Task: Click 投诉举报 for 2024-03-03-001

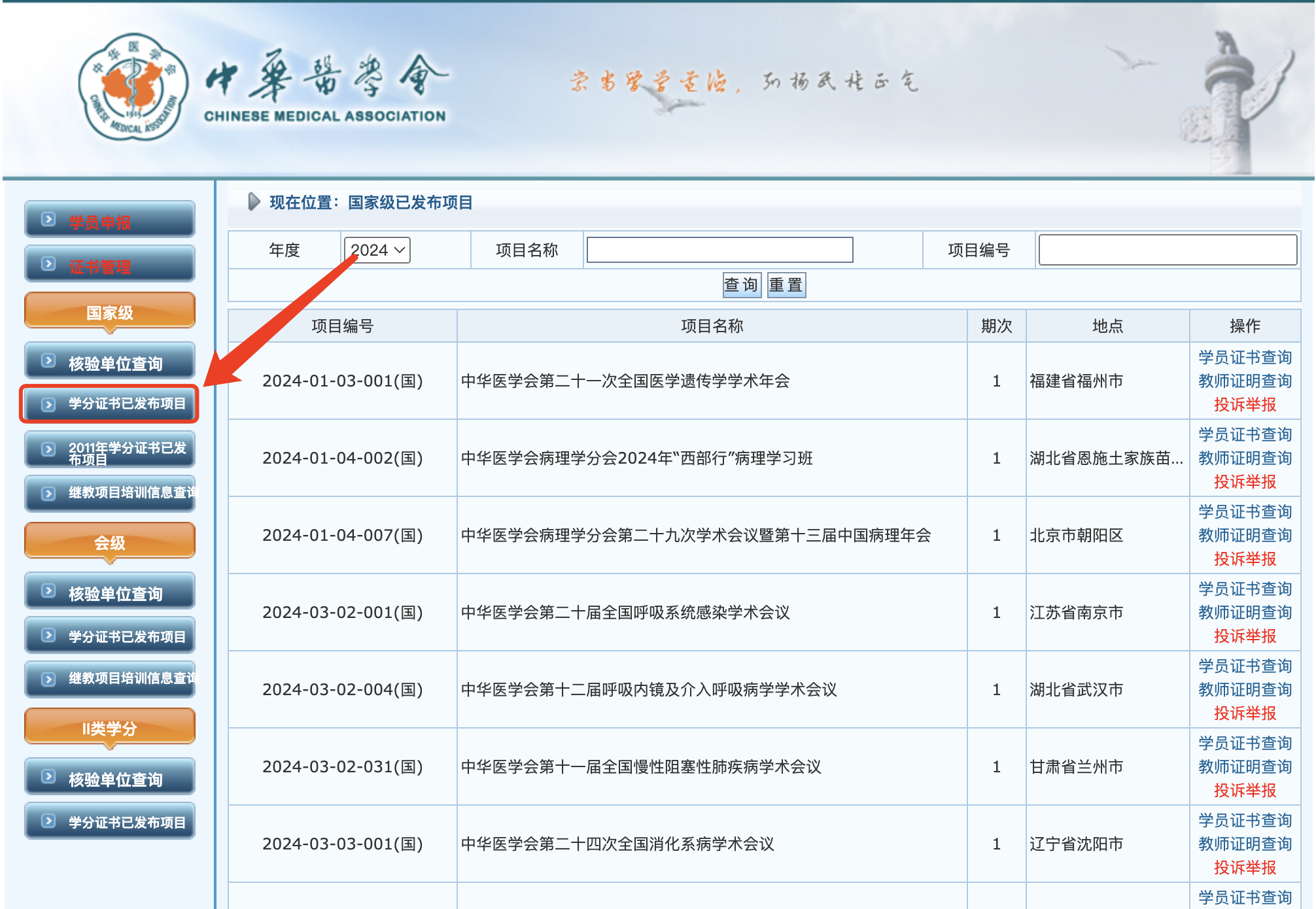Action: coord(1245,868)
